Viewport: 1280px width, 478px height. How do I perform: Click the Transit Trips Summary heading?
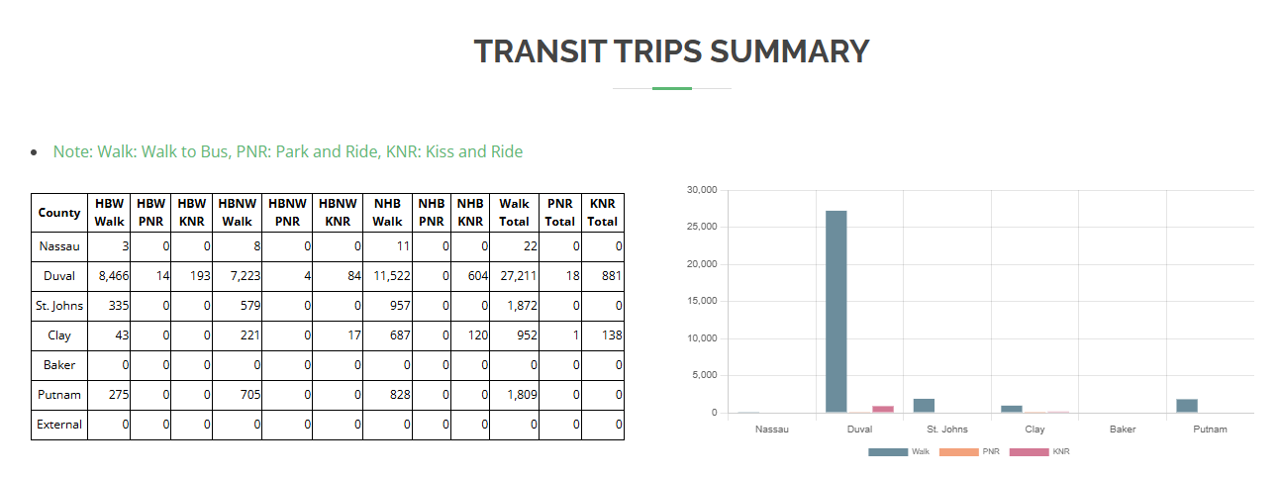tap(672, 51)
